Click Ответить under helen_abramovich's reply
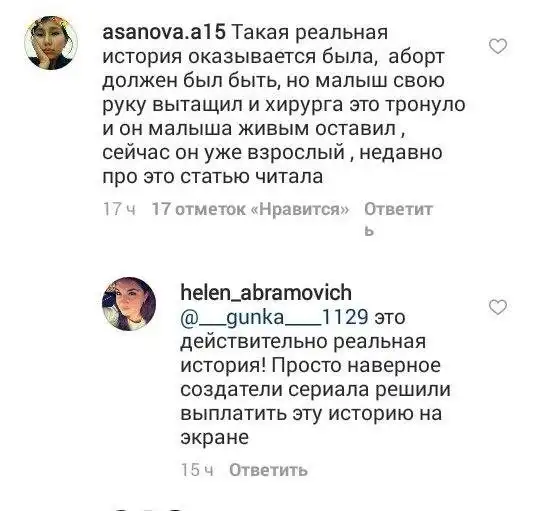The height and width of the screenshot is (511, 539). pyautogui.click(x=268, y=470)
